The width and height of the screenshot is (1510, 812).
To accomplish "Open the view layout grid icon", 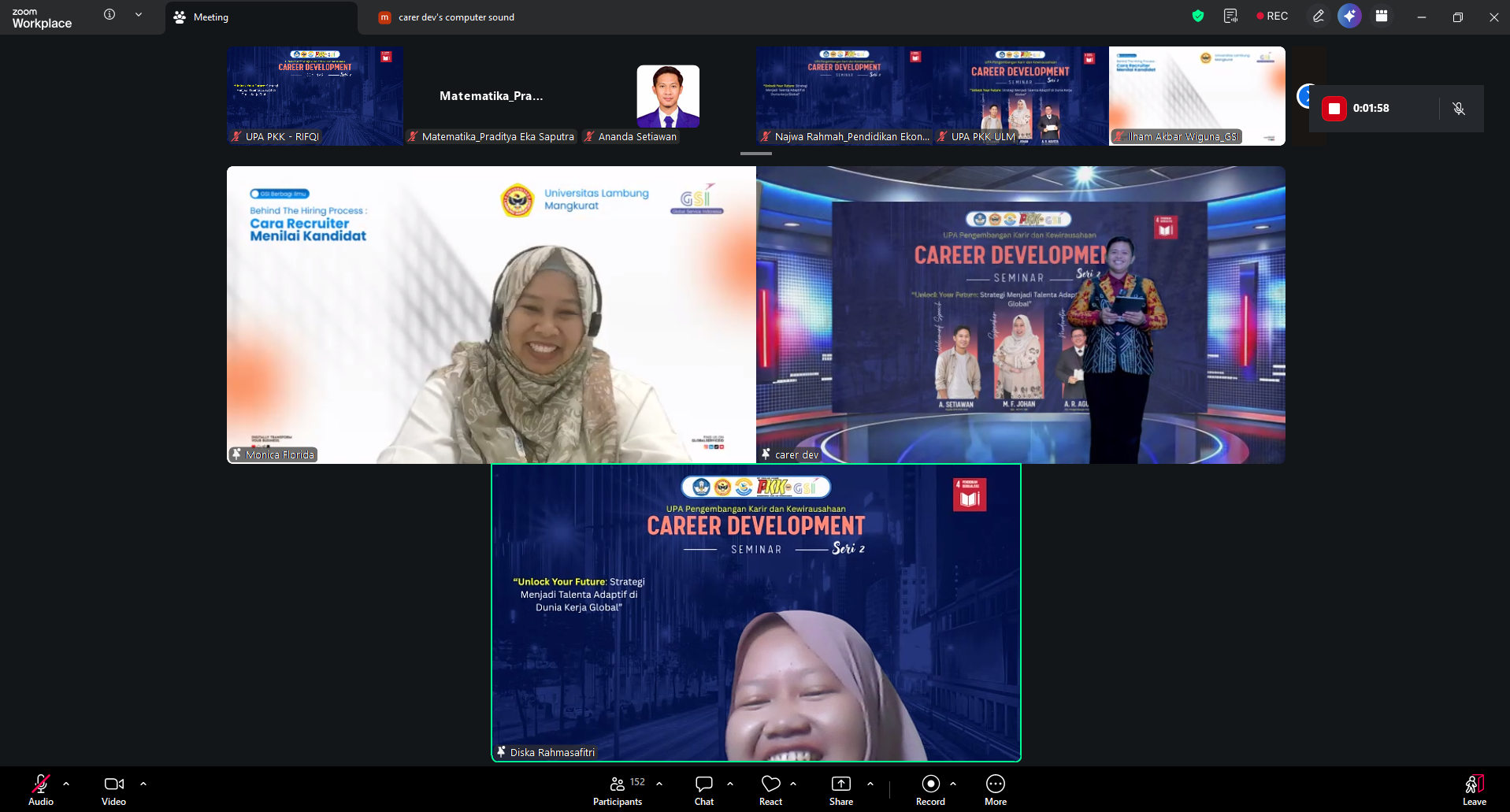I will click(x=1382, y=16).
